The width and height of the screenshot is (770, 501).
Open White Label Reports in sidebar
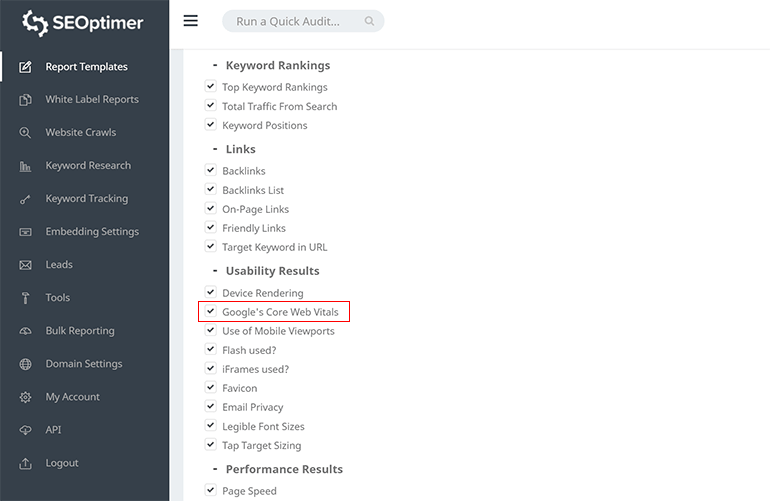[x=91, y=100]
